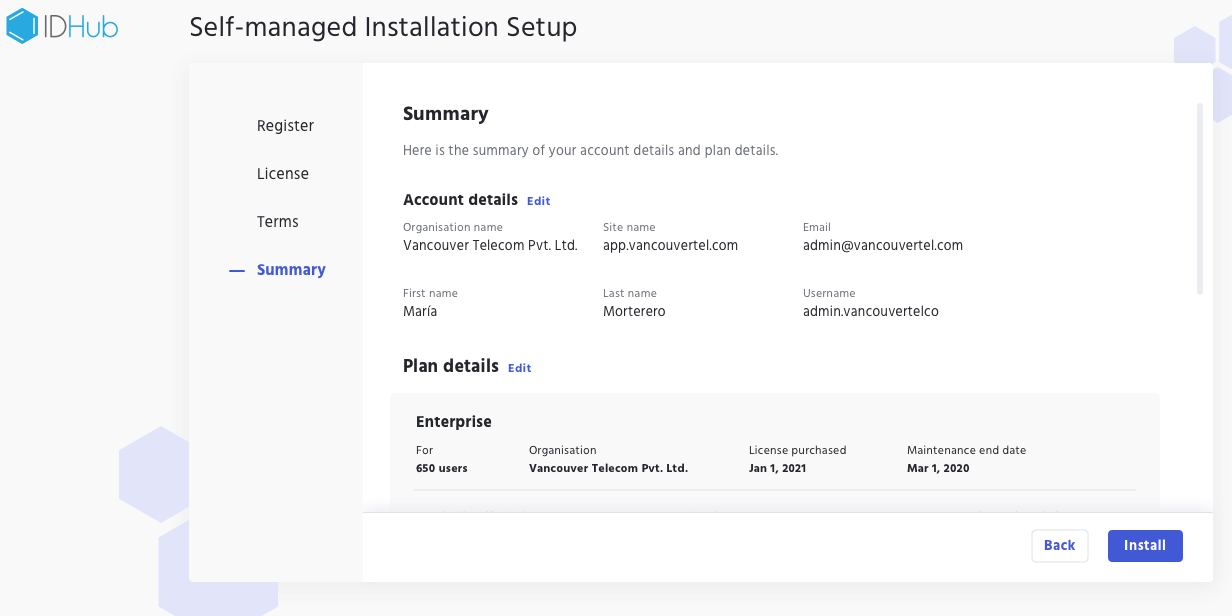This screenshot has height=616, width=1232.
Task: Edit the Plan details section
Action: tap(519, 368)
